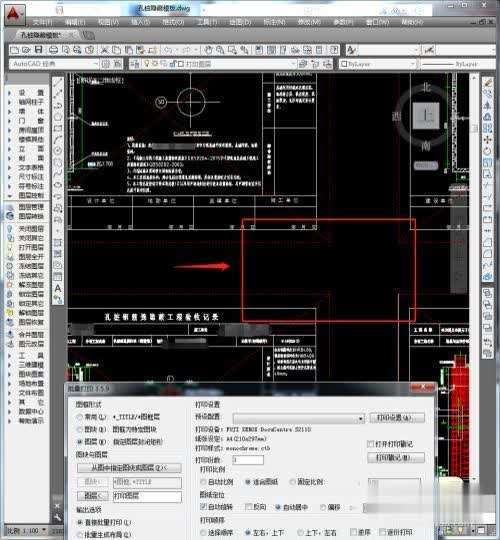Click the New drawing icon

pos(14,50)
